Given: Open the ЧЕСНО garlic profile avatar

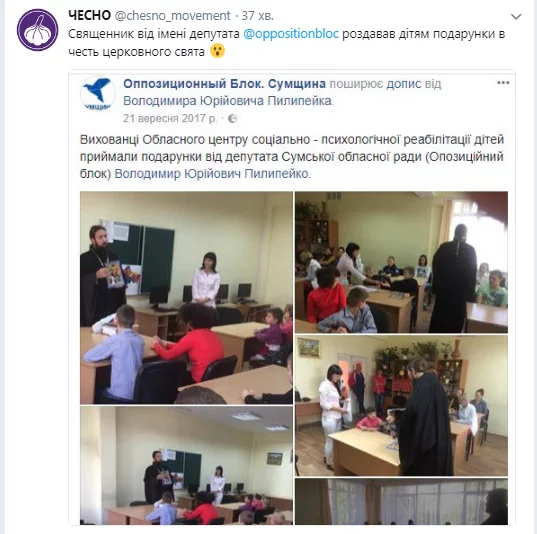Looking at the screenshot, I should (38, 30).
